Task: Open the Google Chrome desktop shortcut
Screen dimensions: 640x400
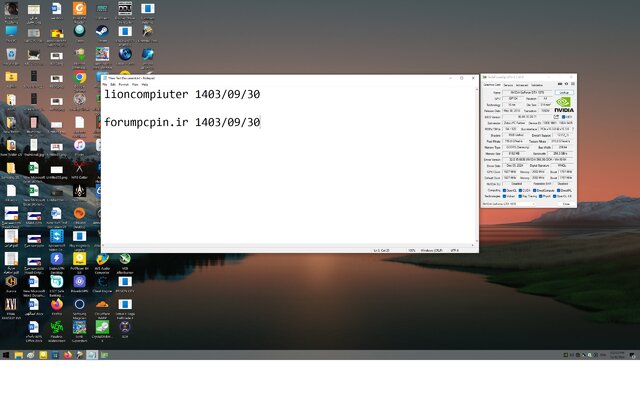Action: [x=80, y=77]
